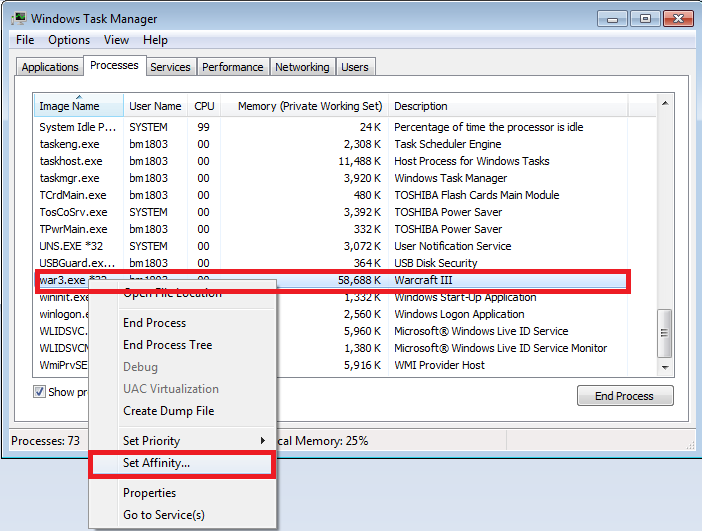Close the Windows Task Manager window

pyautogui.click(x=678, y=19)
